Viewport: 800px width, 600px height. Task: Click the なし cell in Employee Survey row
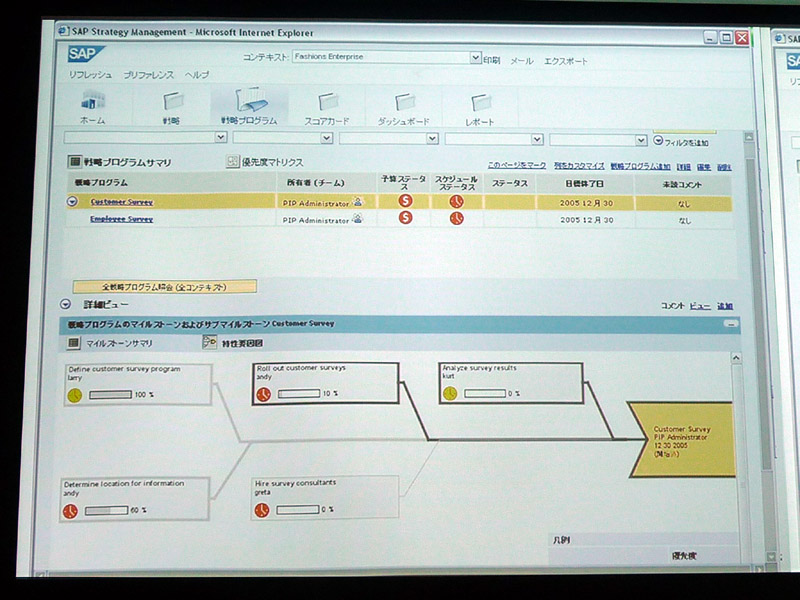(x=684, y=221)
